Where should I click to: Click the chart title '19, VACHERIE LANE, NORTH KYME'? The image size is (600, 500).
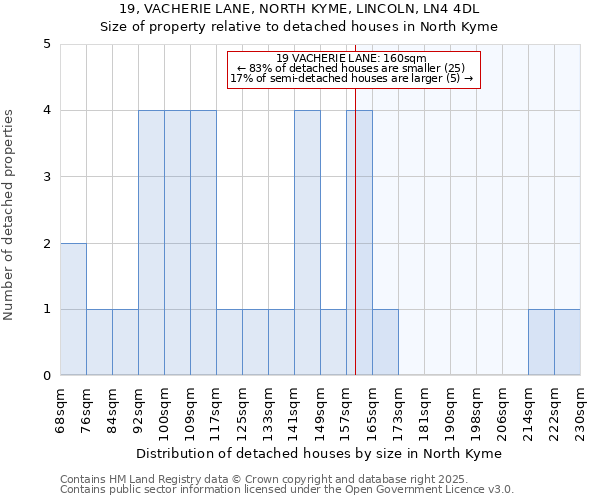tap(234, 9)
